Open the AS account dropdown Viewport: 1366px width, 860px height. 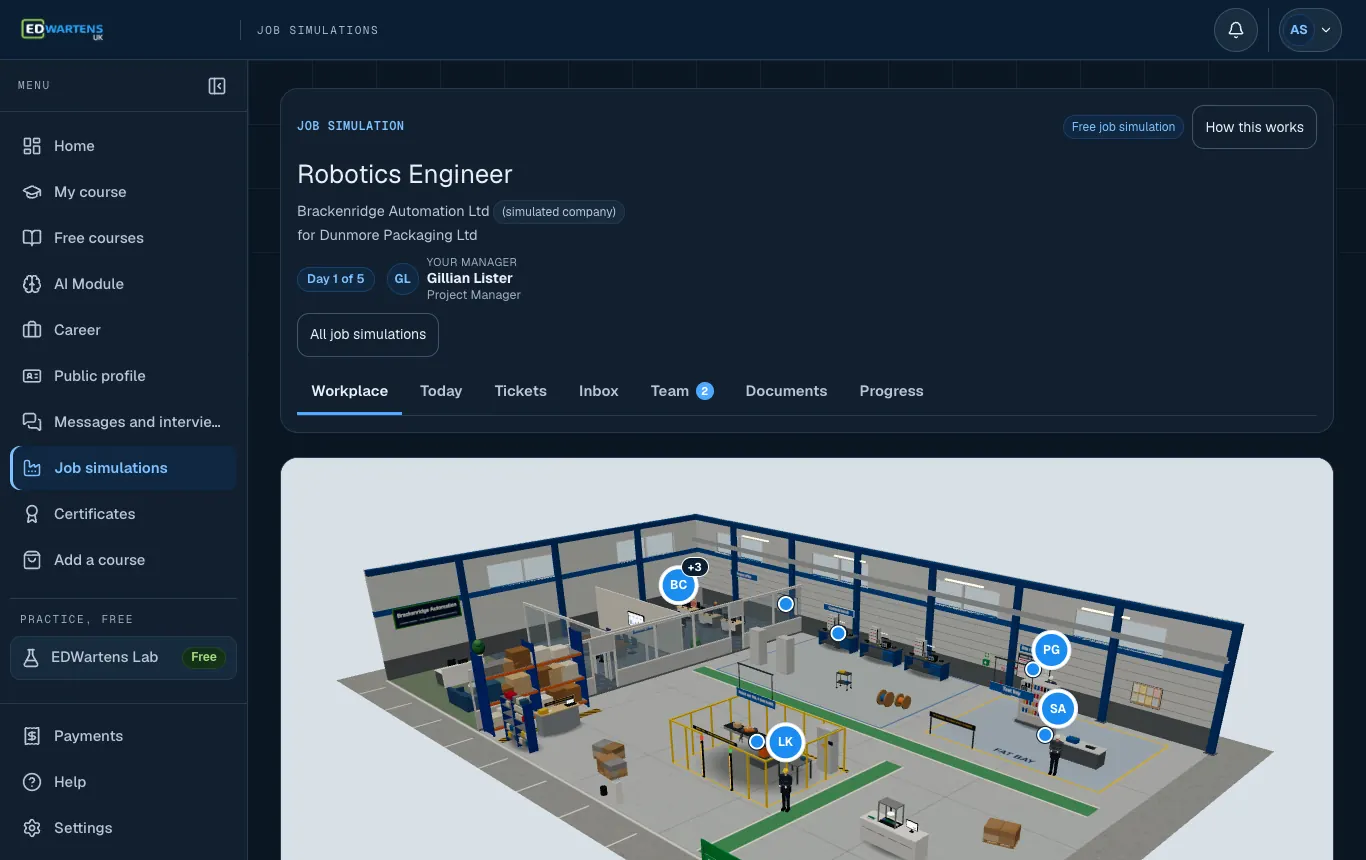pos(1310,30)
